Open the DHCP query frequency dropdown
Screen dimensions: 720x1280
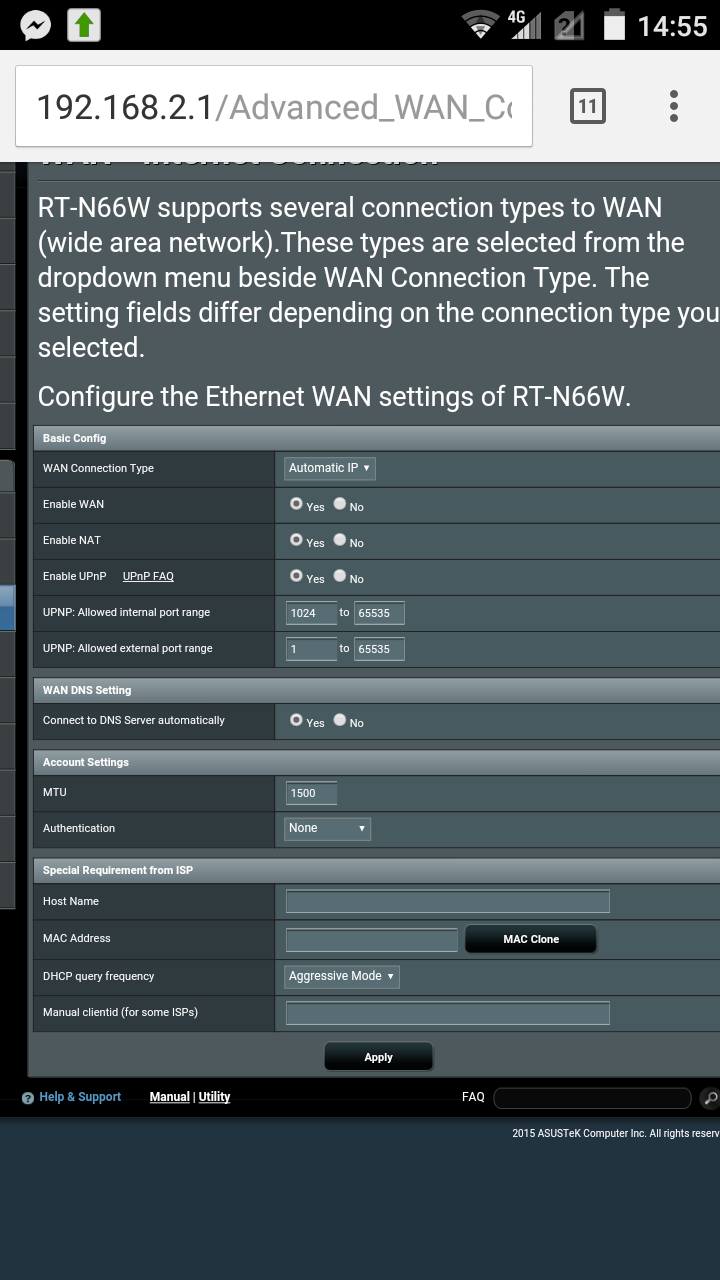342,976
